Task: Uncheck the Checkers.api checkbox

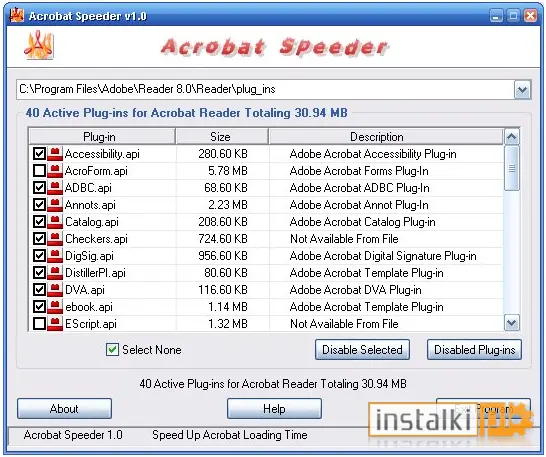Action: [39, 239]
